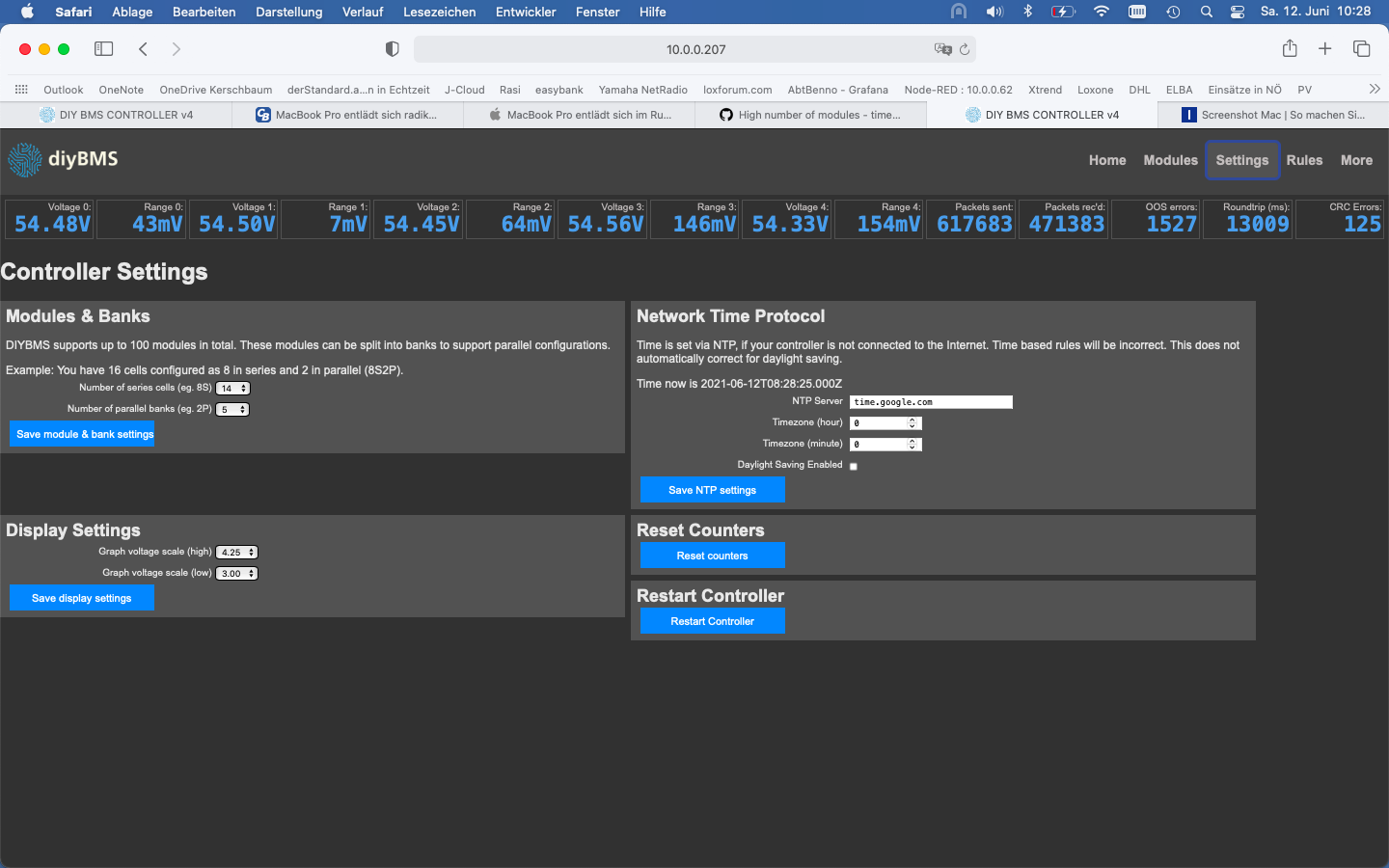Reload the page with the reload icon
Viewport: 1389px width, 868px height.
tap(965, 49)
